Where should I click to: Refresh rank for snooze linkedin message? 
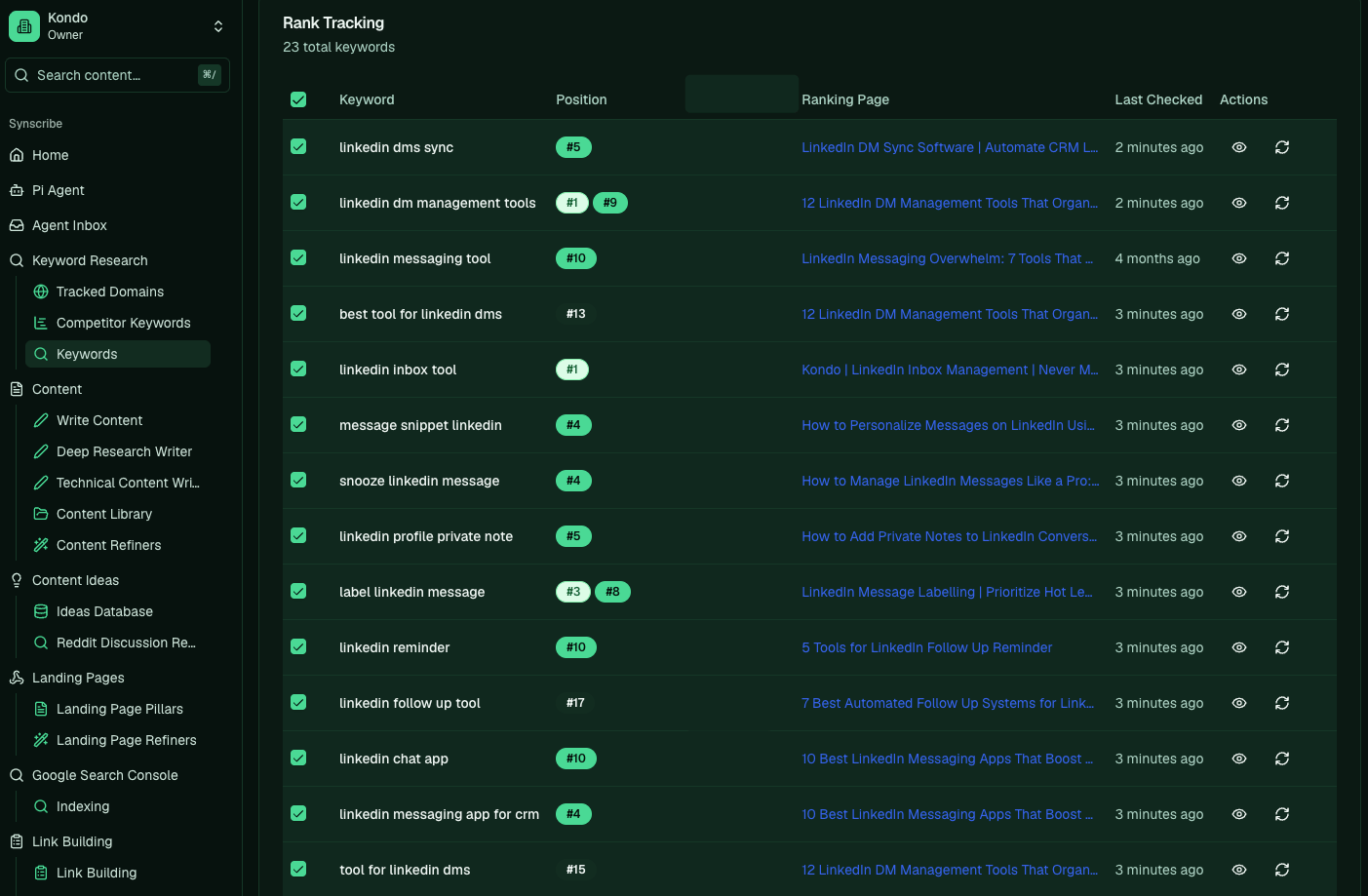[1282, 481]
